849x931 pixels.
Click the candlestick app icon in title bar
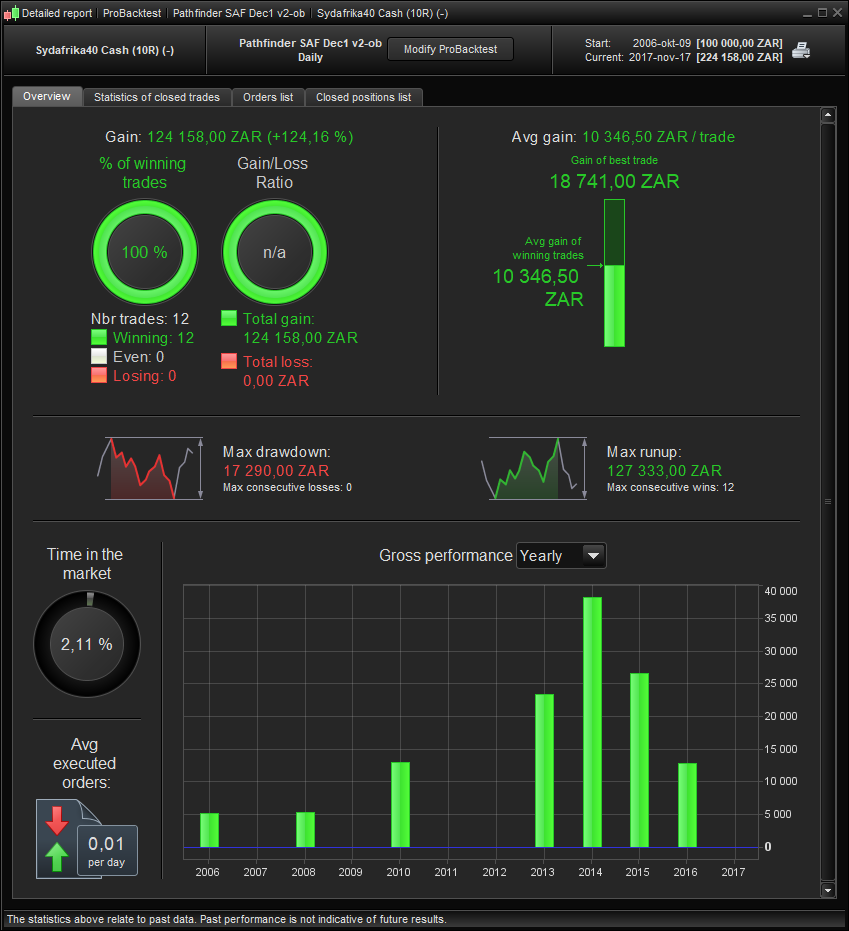click(11, 13)
